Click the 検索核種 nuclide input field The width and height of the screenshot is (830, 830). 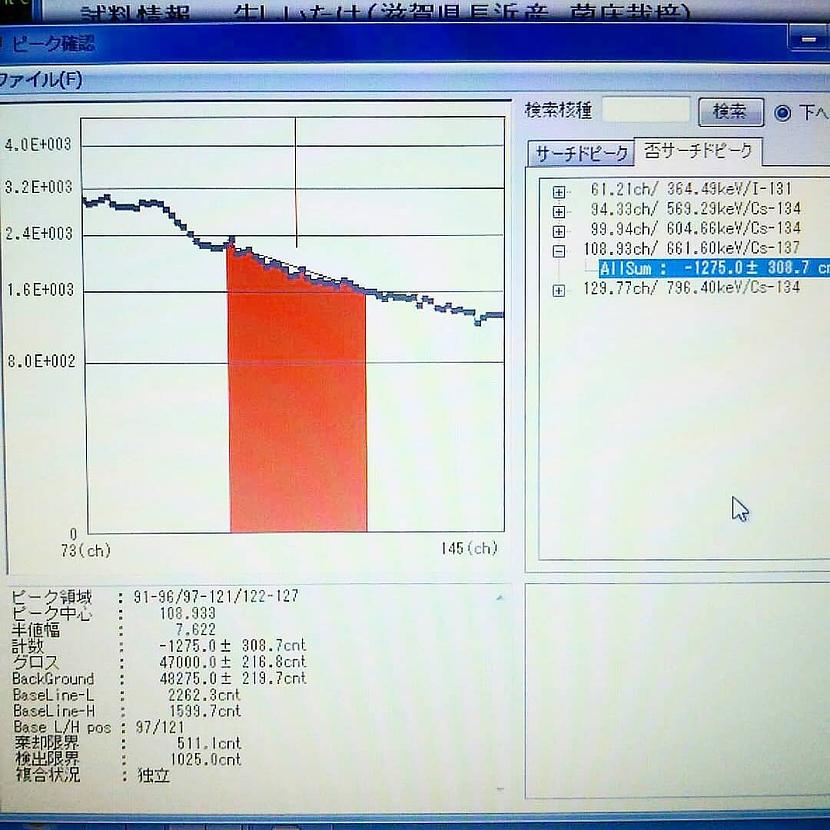coord(646,111)
